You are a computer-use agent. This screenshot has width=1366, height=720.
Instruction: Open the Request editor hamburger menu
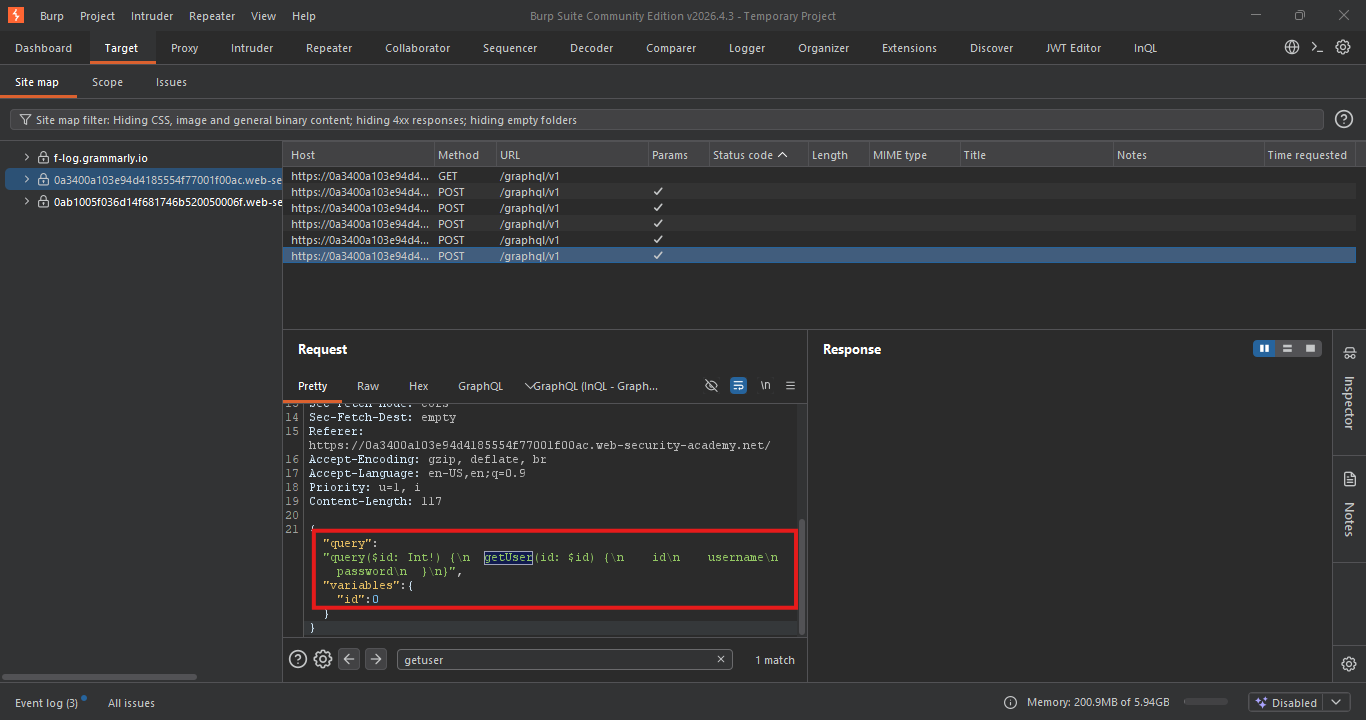pos(790,385)
